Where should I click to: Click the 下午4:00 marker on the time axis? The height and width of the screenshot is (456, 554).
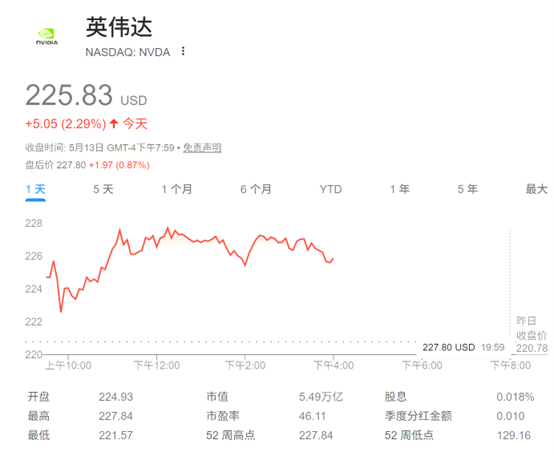pos(334,365)
